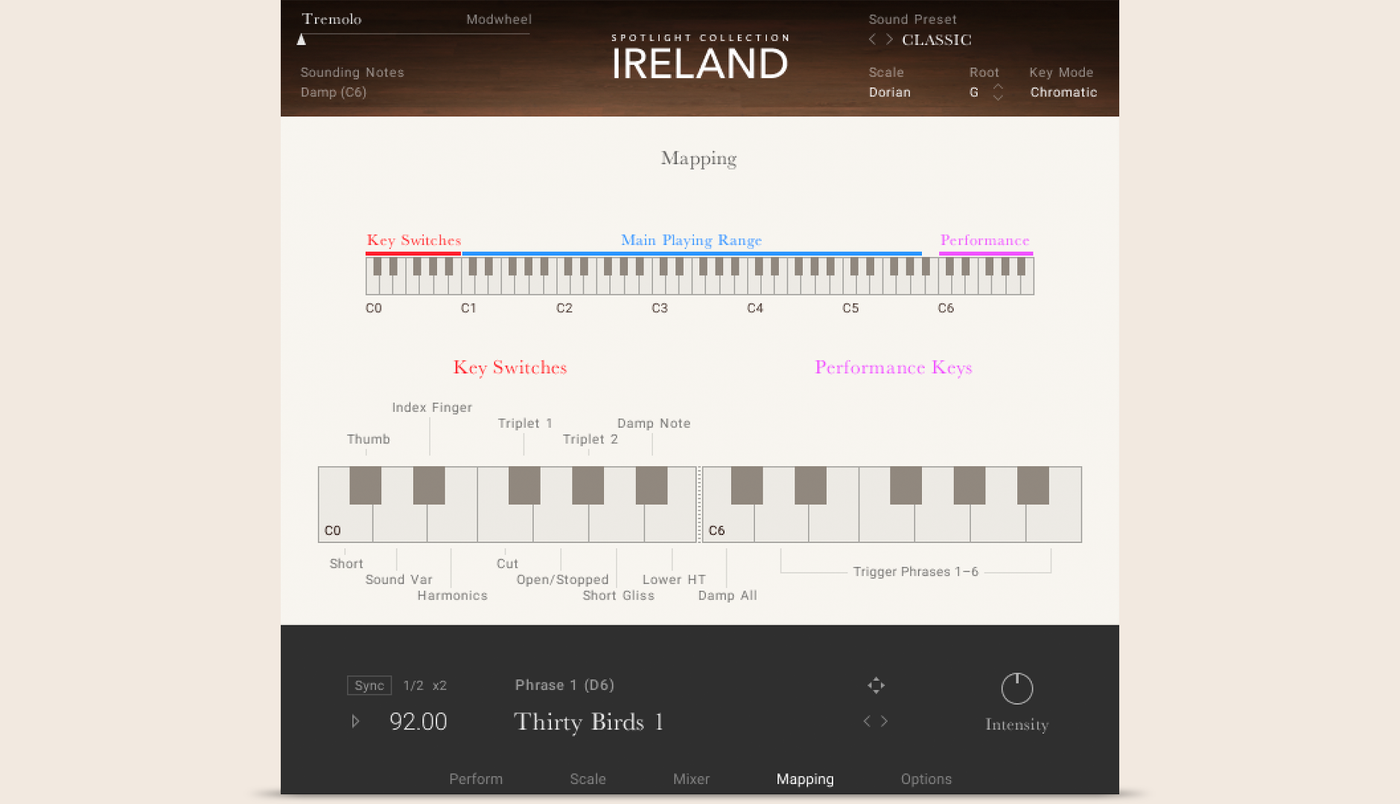This screenshot has width=1400, height=804.
Task: Click the Harmonics key switch label
Action: coord(453,595)
